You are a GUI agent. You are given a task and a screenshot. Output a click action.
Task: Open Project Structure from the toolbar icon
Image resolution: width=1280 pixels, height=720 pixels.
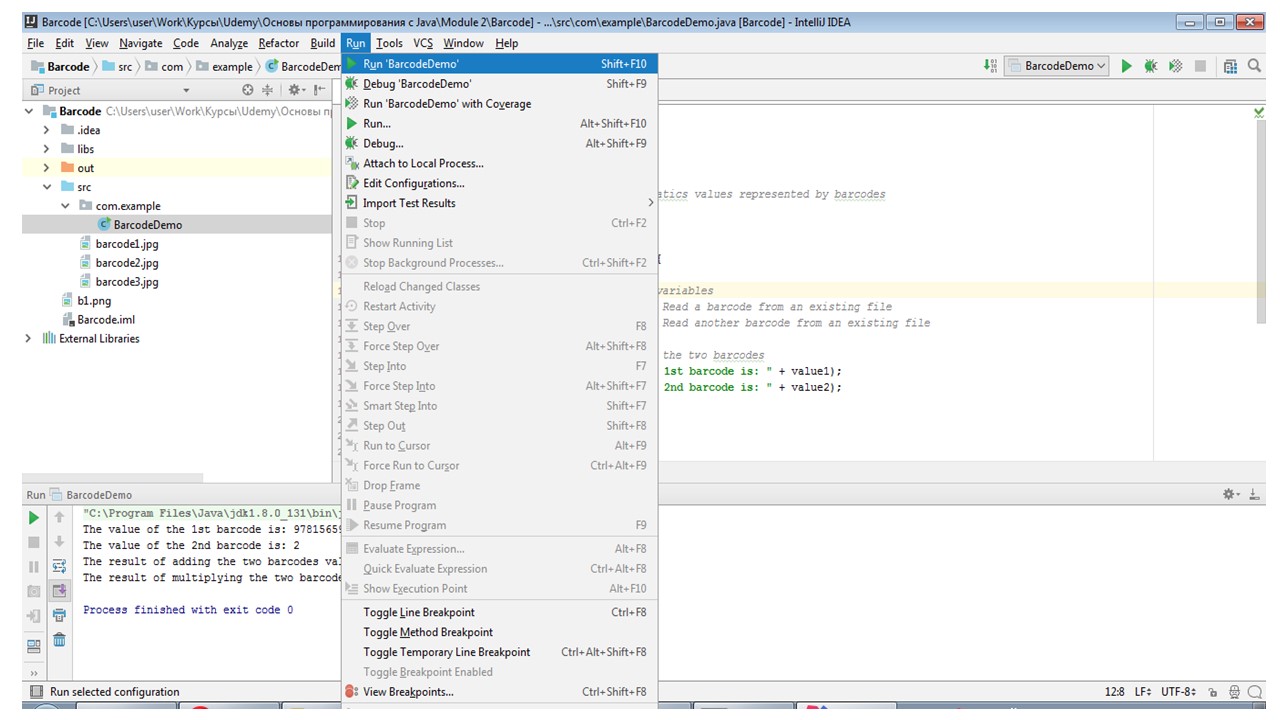click(x=1230, y=66)
